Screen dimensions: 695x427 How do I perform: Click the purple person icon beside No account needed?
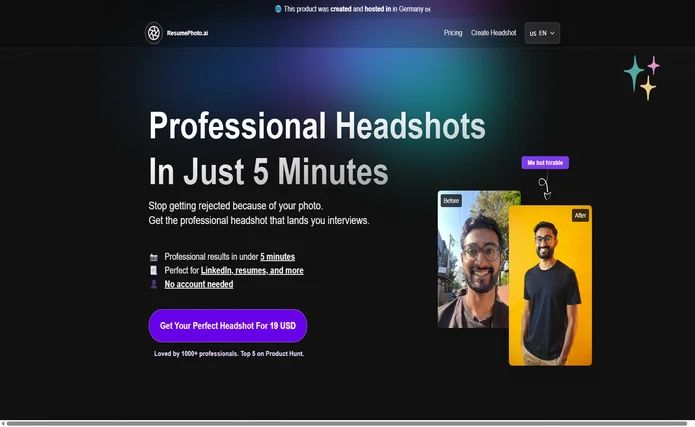(153, 285)
